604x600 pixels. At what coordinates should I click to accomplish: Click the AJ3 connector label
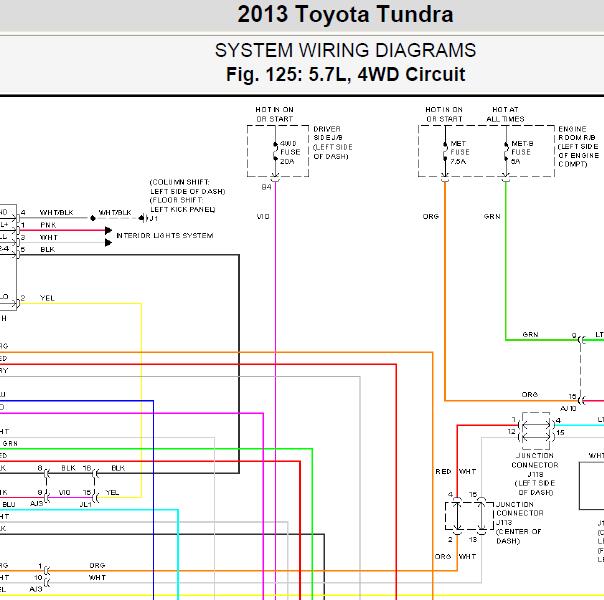[36, 589]
